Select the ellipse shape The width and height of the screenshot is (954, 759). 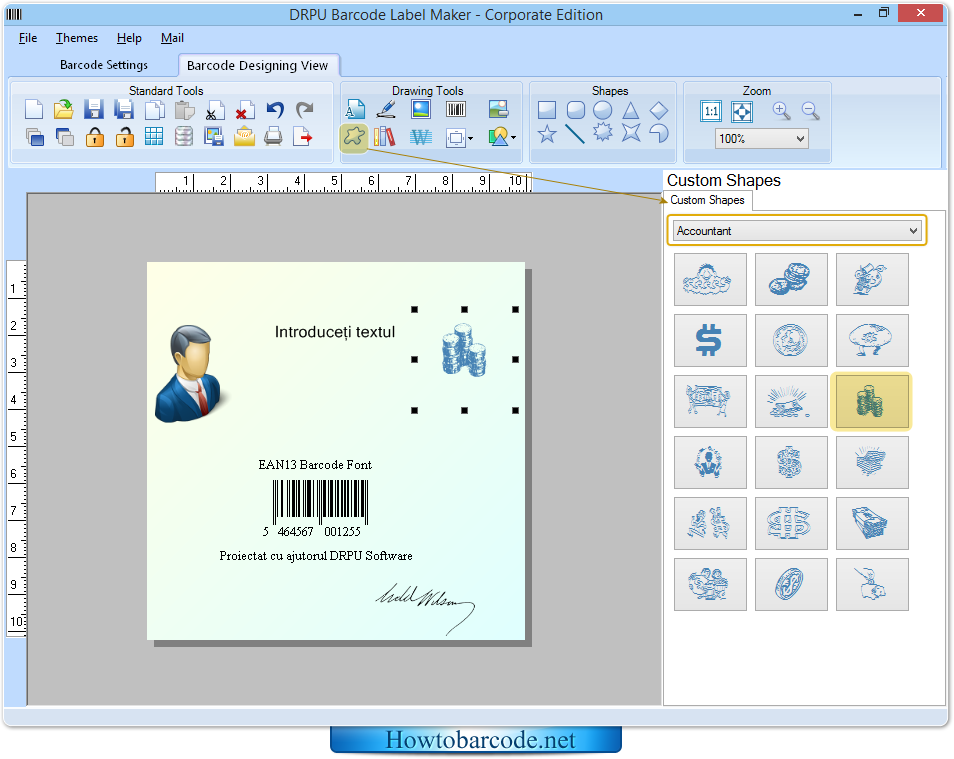pyautogui.click(x=602, y=110)
